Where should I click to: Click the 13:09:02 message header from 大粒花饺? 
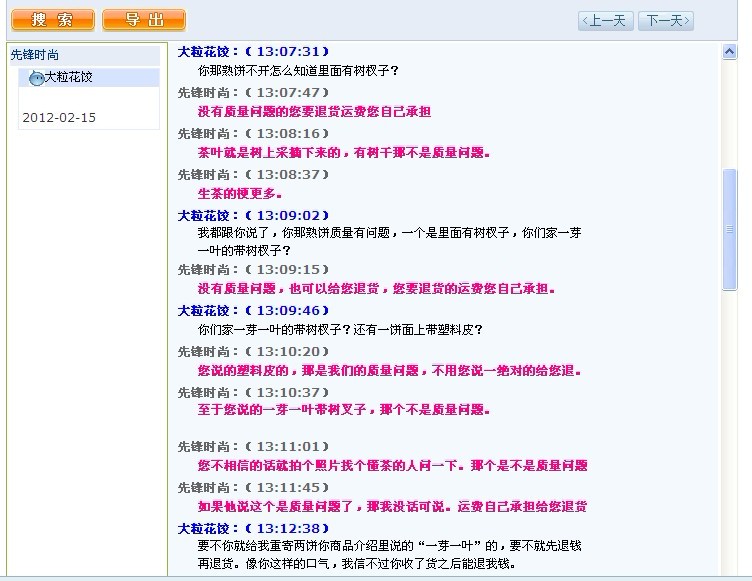pyautogui.click(x=253, y=215)
